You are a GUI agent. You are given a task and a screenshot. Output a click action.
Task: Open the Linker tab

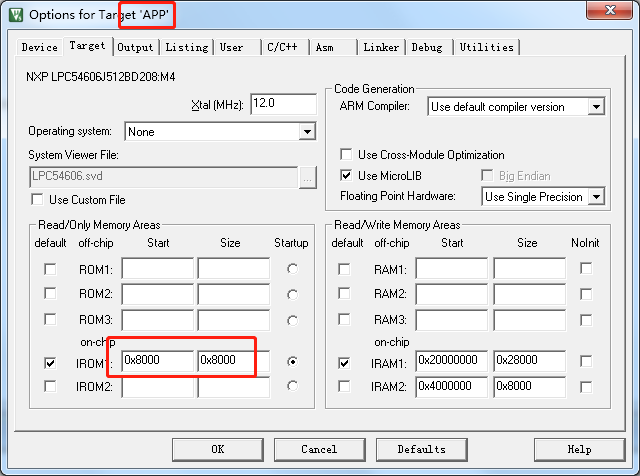(381, 47)
